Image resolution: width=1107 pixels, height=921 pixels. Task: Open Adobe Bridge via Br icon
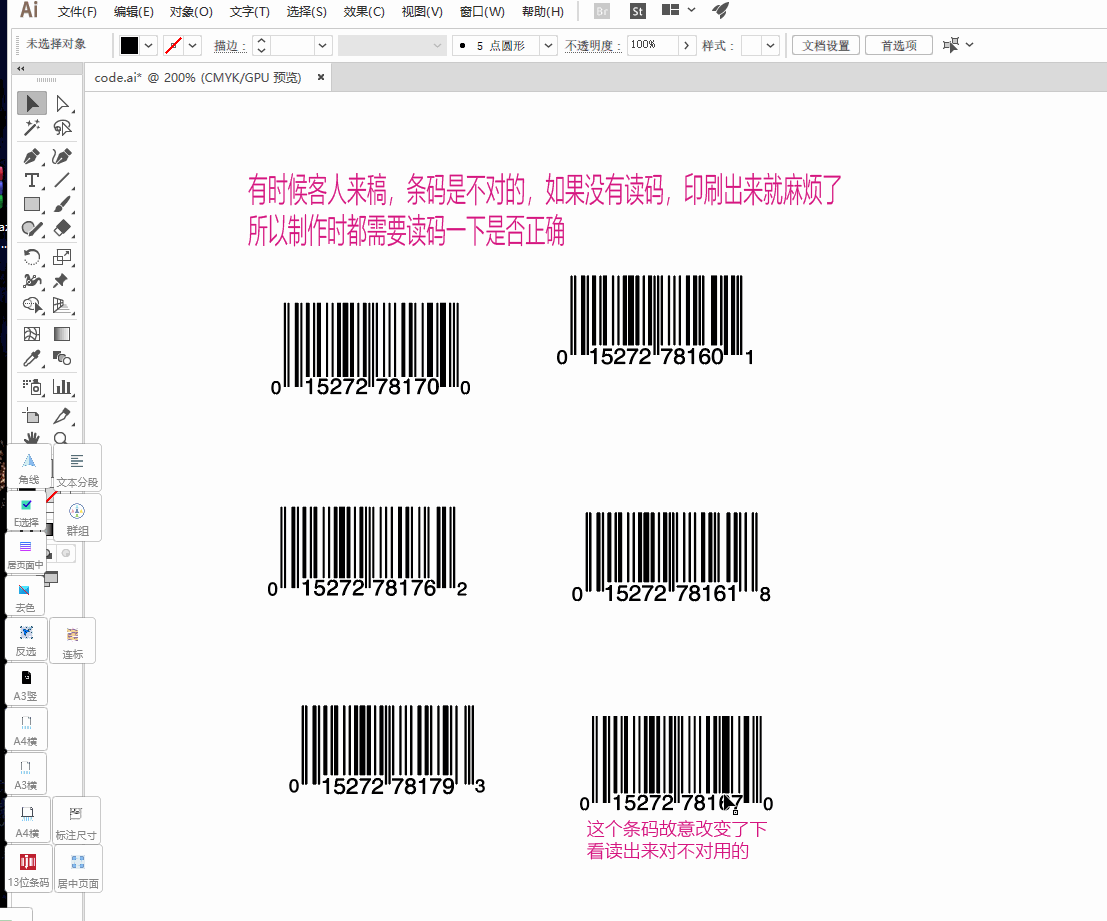[602, 11]
